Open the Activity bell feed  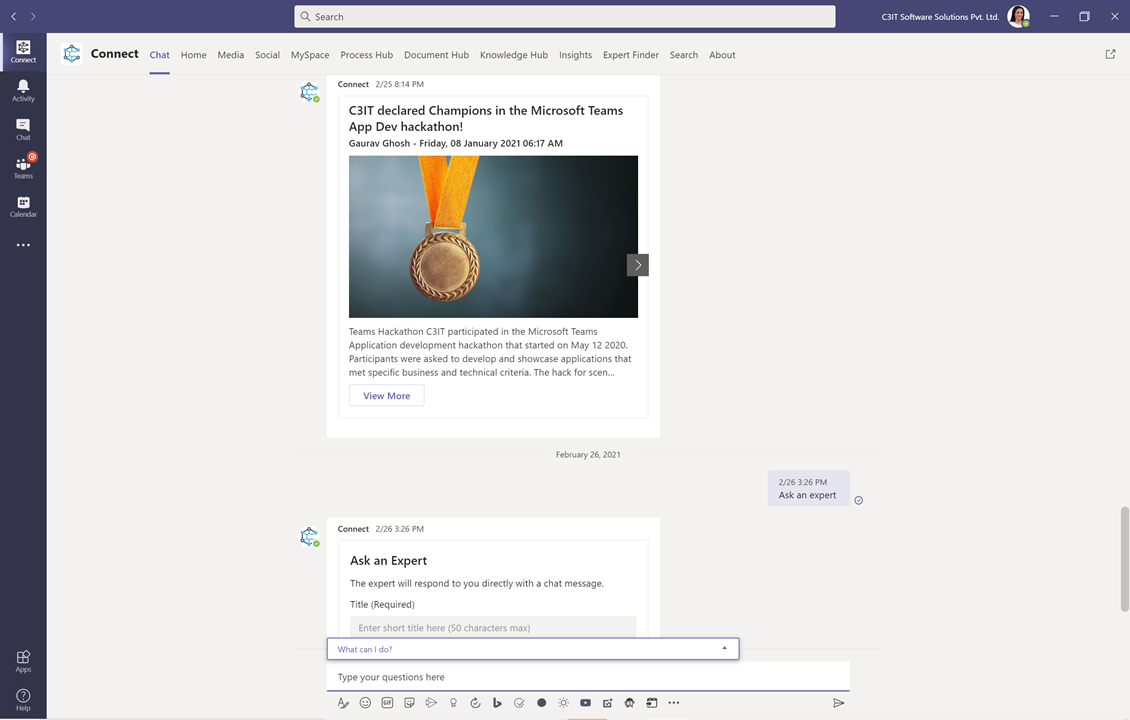[23, 91]
